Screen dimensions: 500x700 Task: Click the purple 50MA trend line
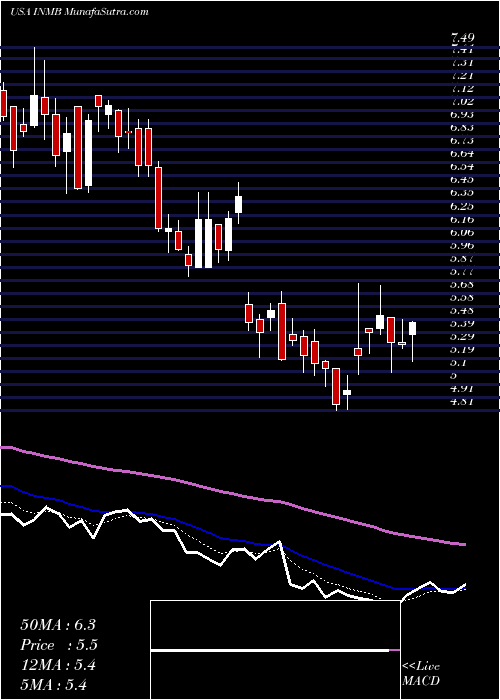click(232, 493)
